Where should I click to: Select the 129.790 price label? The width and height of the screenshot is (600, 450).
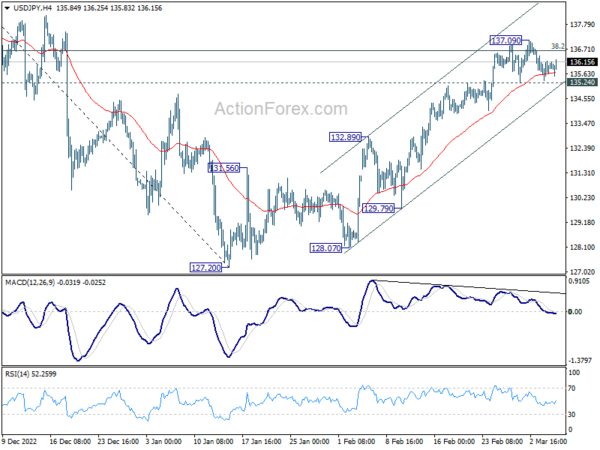click(378, 209)
